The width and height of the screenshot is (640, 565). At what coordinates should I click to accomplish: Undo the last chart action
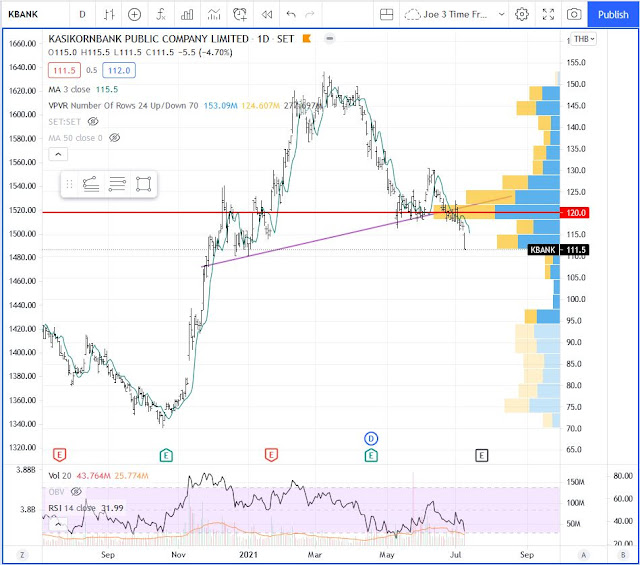pos(291,15)
